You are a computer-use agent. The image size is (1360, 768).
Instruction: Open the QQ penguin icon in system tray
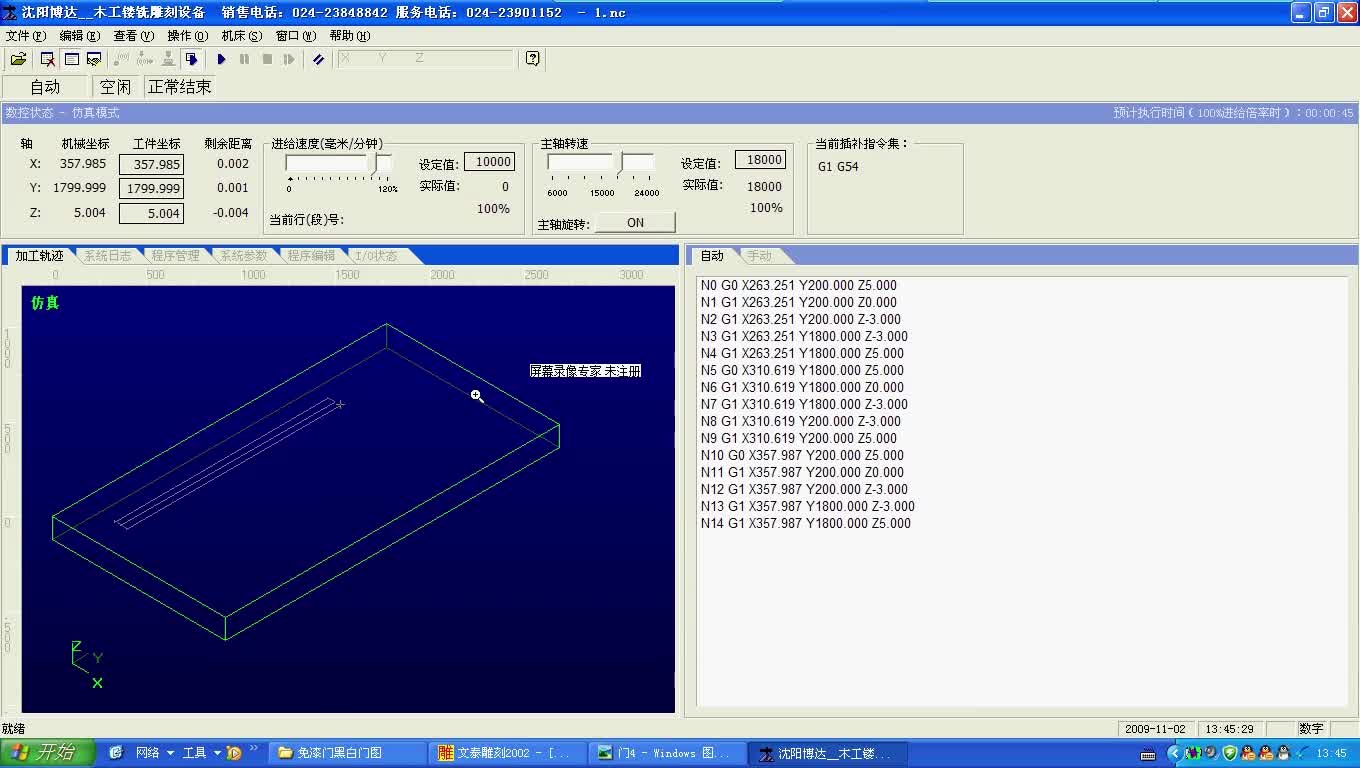[1248, 754]
